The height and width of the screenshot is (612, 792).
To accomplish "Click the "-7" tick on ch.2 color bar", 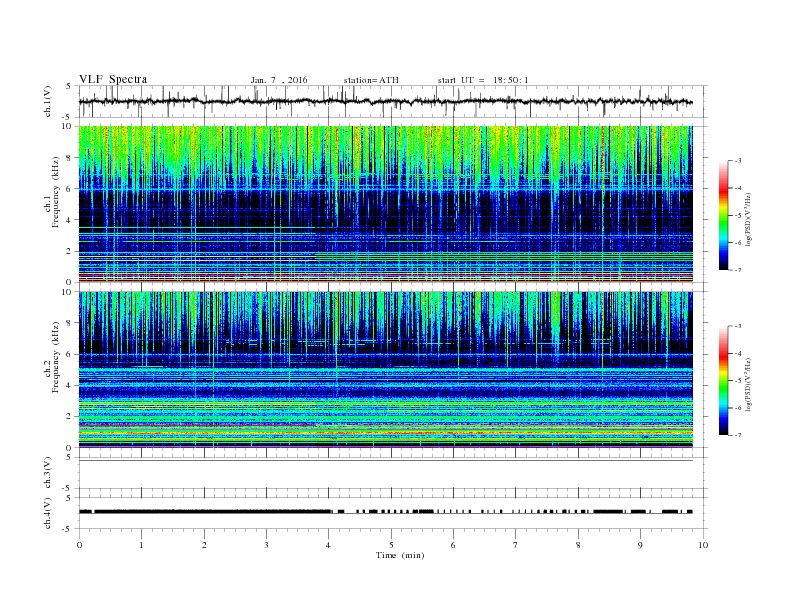I will (738, 435).
